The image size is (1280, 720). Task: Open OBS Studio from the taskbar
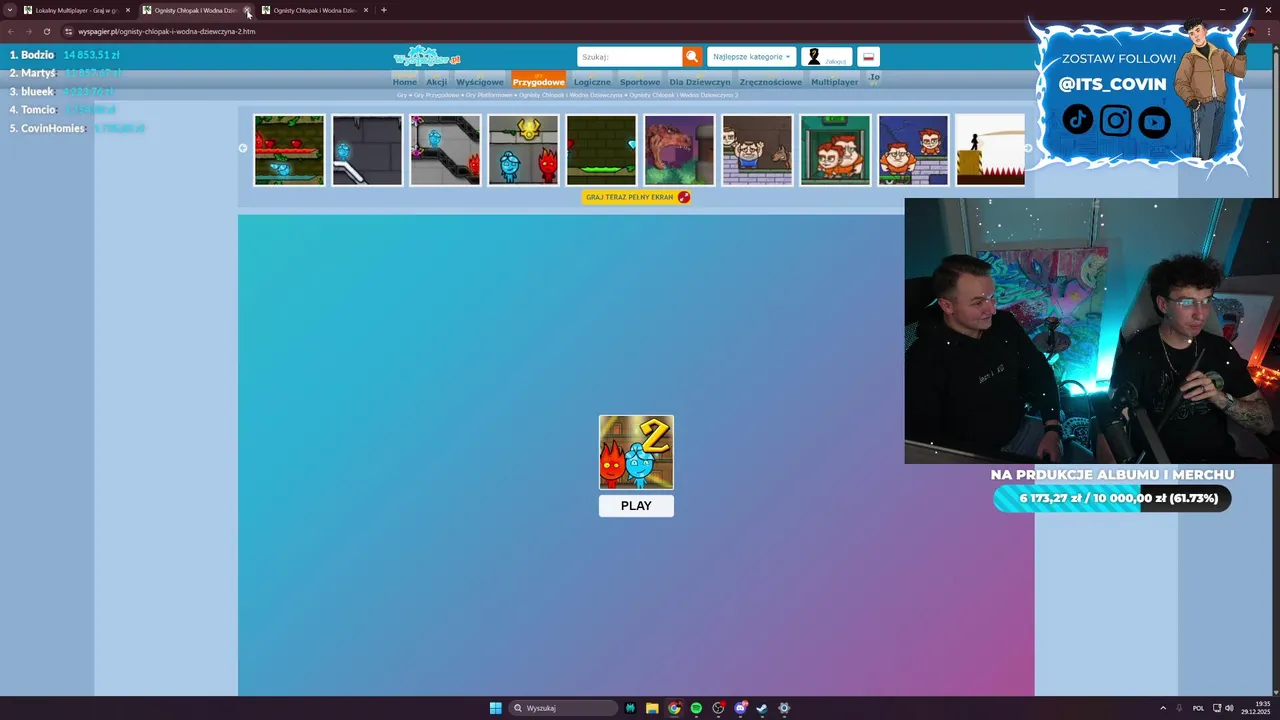[x=718, y=708]
